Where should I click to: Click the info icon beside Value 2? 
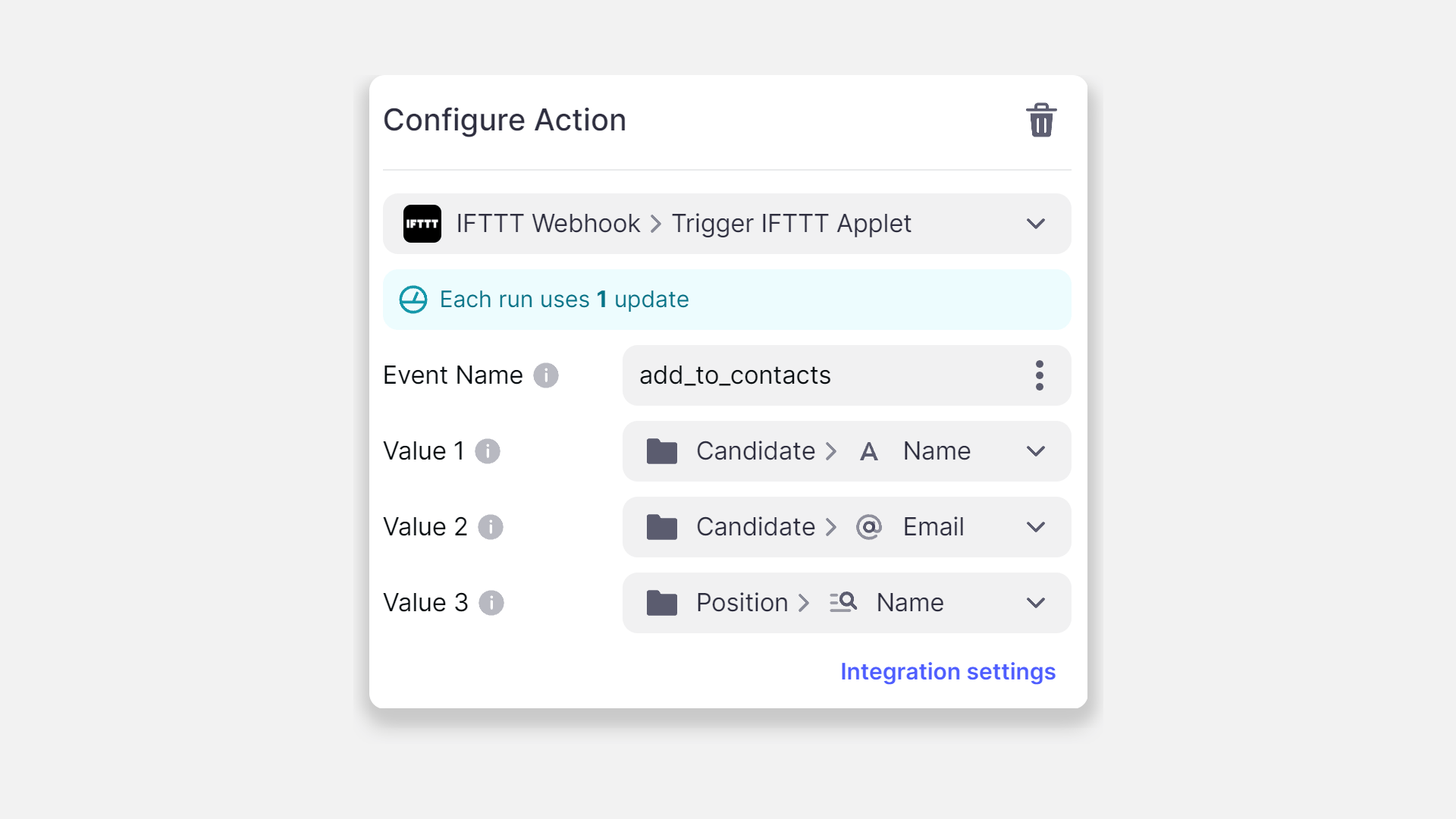click(491, 526)
